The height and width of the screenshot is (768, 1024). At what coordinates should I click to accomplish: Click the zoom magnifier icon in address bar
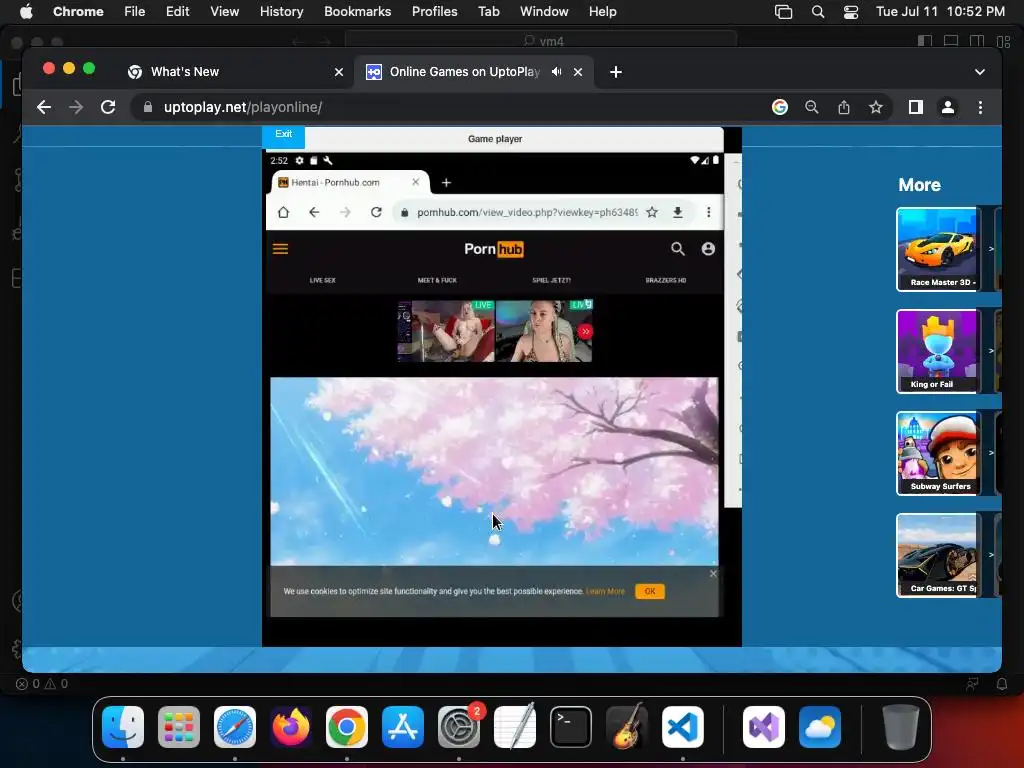pyautogui.click(x=812, y=107)
